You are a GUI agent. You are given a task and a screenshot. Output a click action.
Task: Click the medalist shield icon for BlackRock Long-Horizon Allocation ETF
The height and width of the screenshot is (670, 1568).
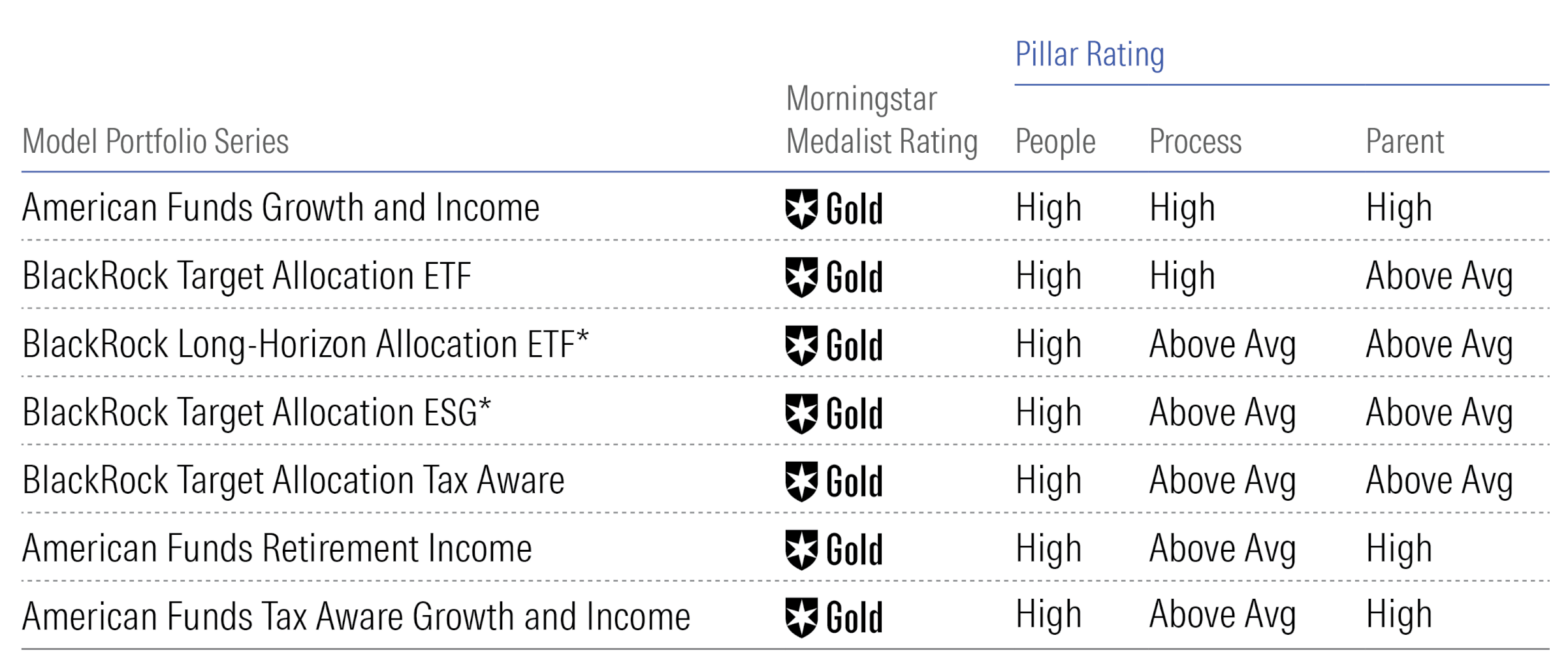[x=801, y=345]
